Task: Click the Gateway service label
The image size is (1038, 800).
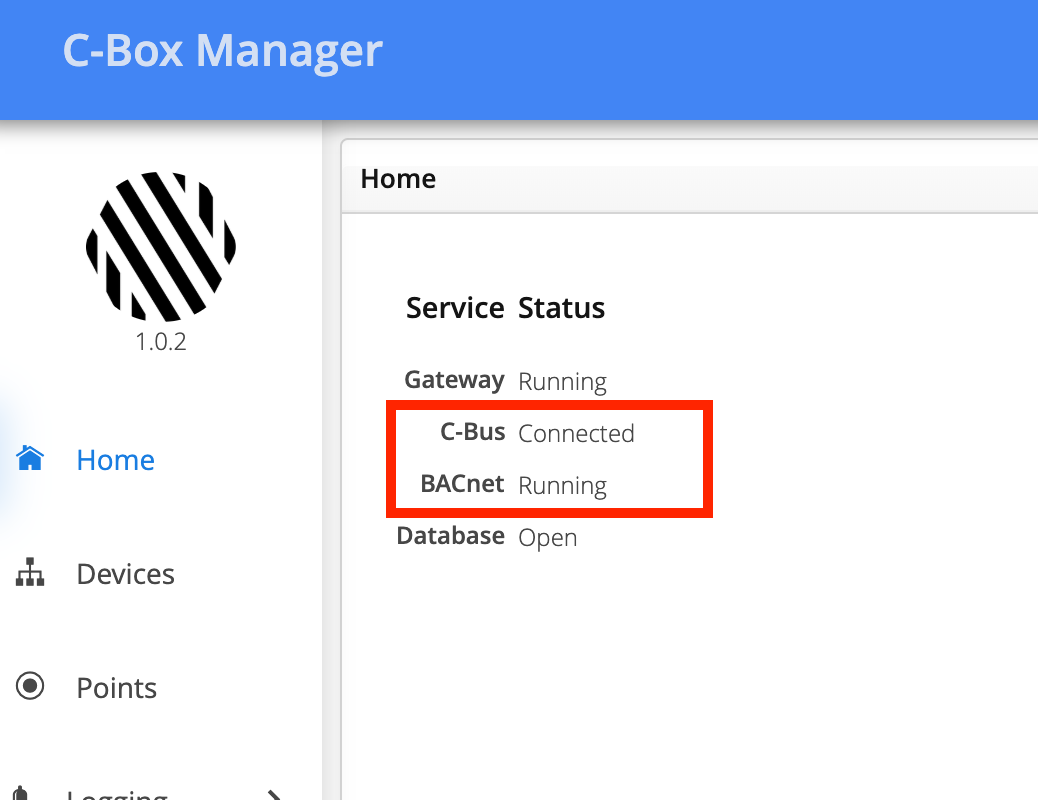Action: (x=454, y=380)
